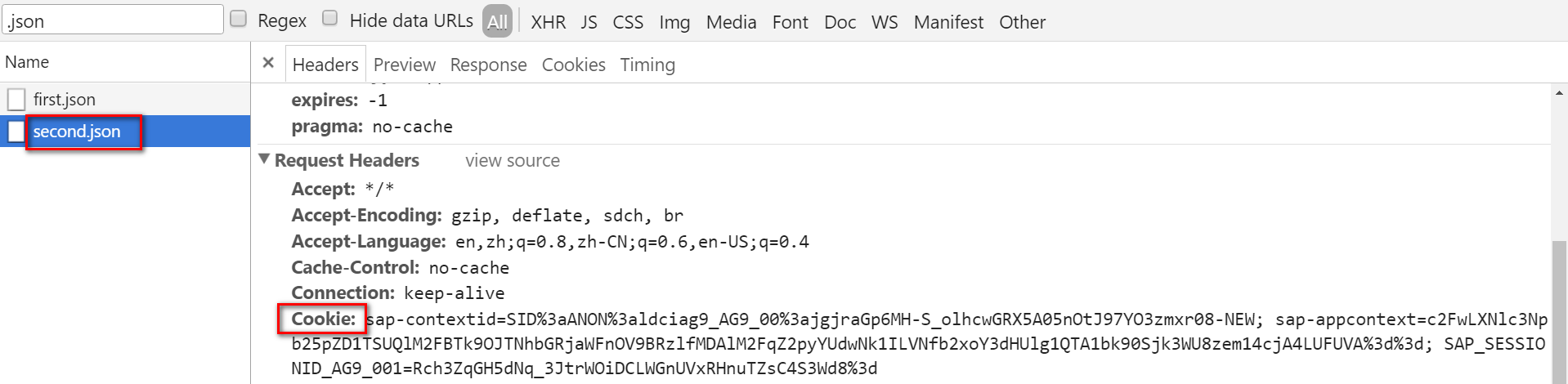Collapse the Request Headers section
Image resolution: width=1568 pixels, height=384 pixels.
pyautogui.click(x=264, y=159)
